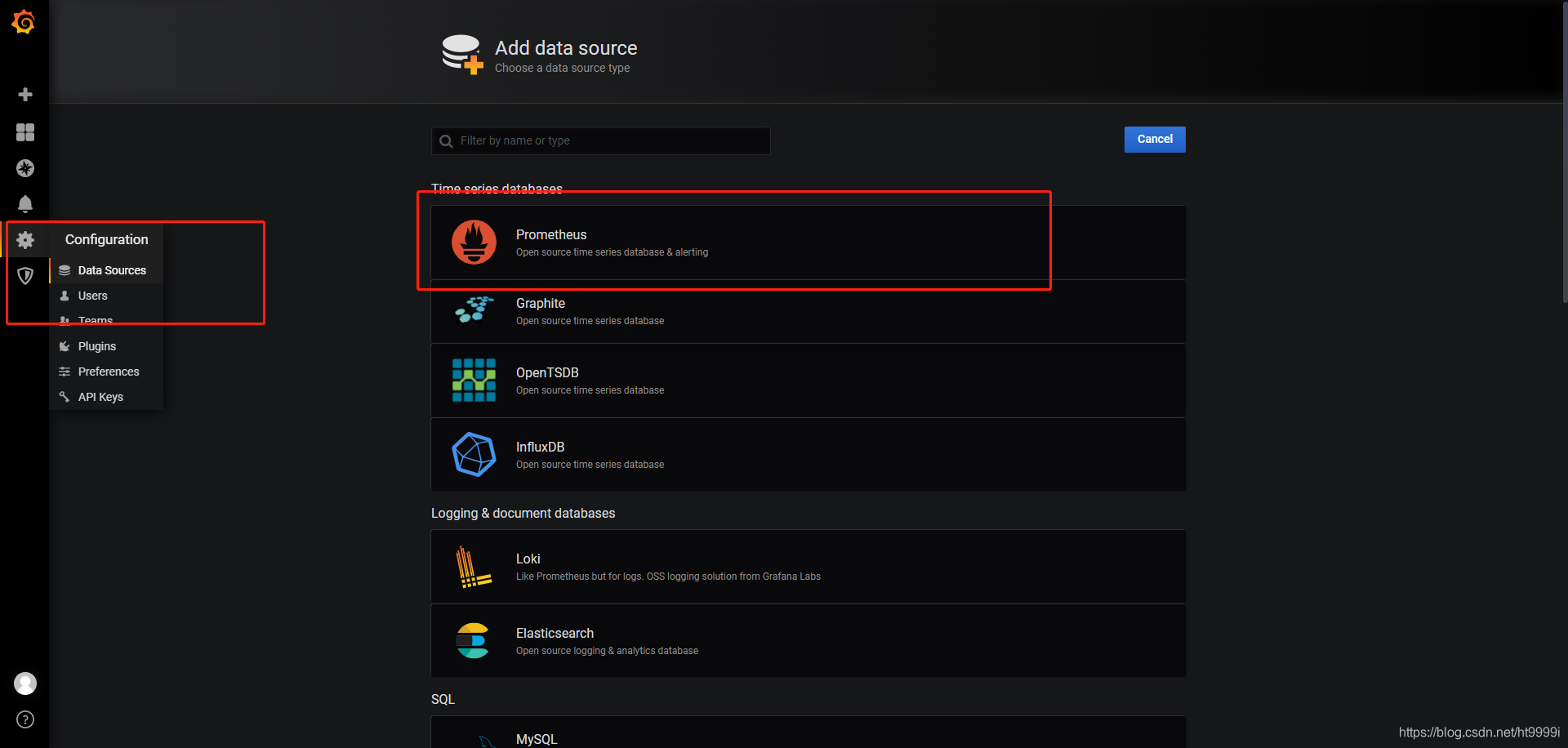Open the Users menu item
Image resolution: width=1568 pixels, height=748 pixels.
pos(92,296)
